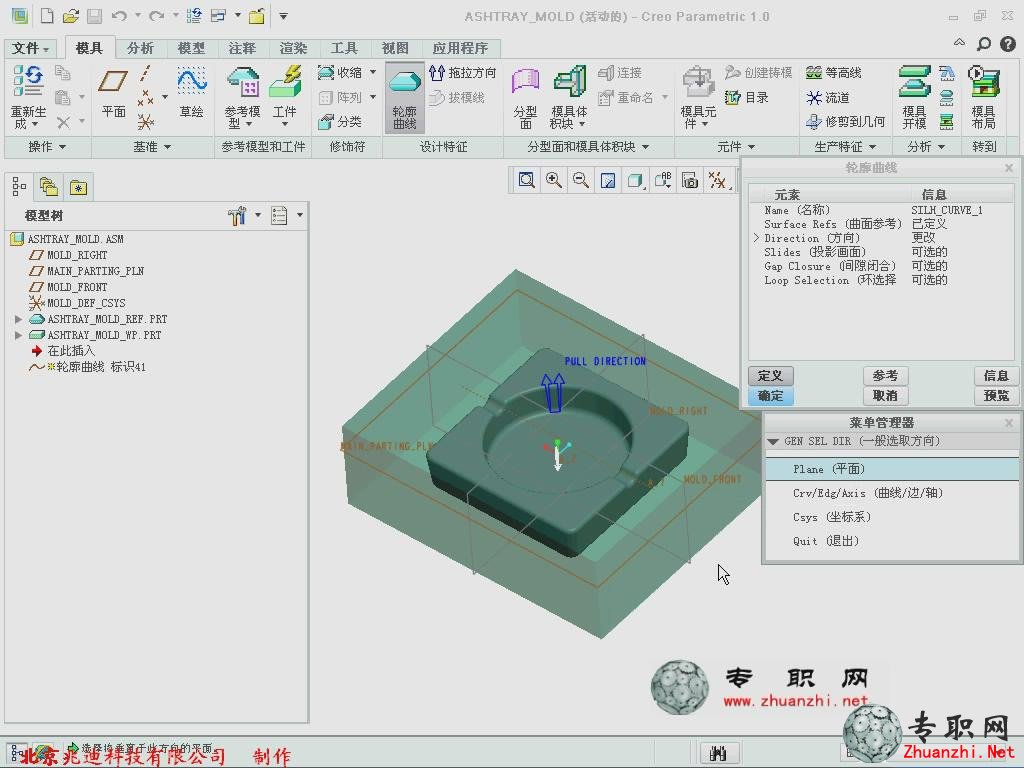Open the Help question mark icon
The width and height of the screenshot is (1024, 768).
coord(1008,44)
